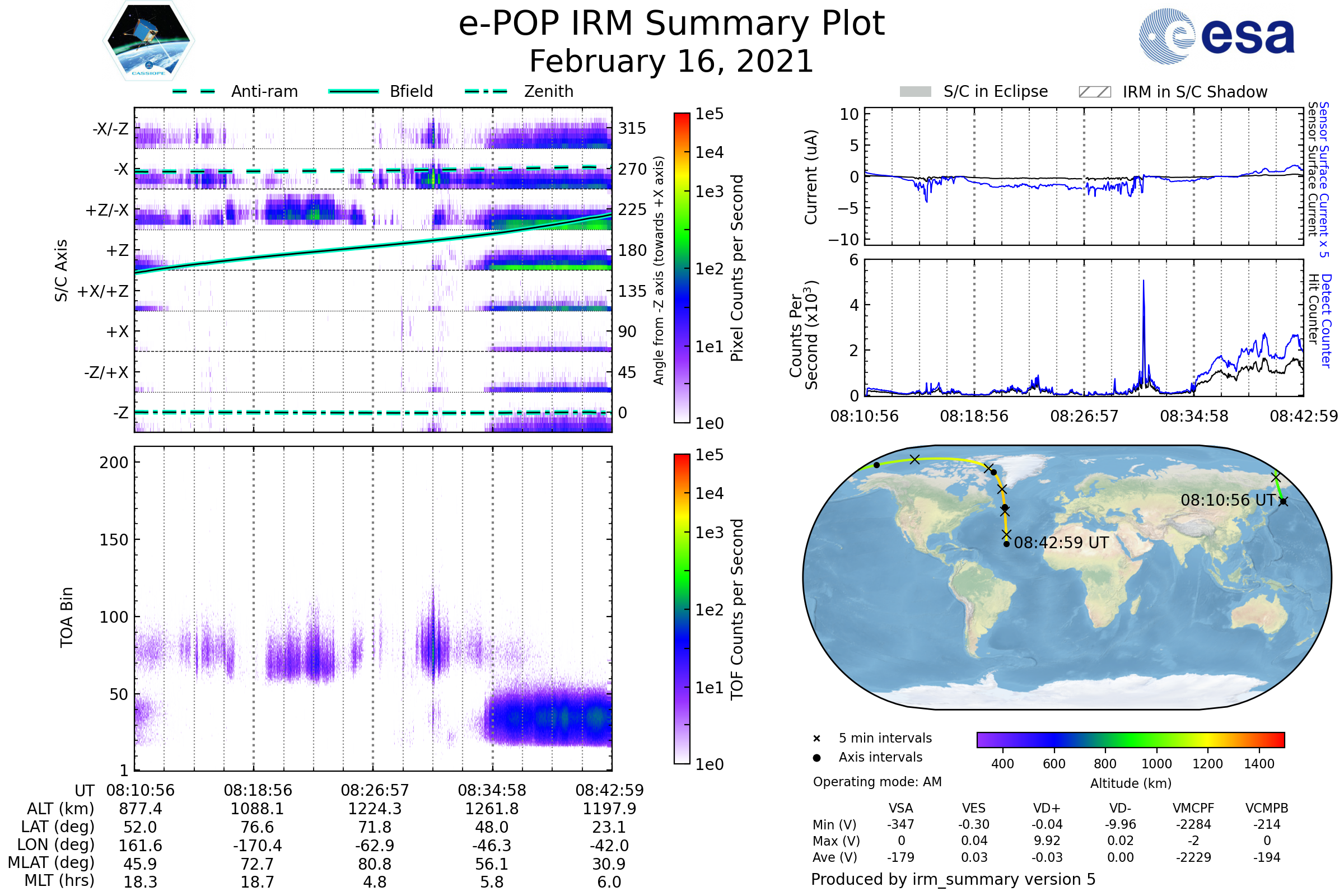Click the black dot beside Axis intervals
This screenshot has height=896, width=1344.
click(x=816, y=758)
